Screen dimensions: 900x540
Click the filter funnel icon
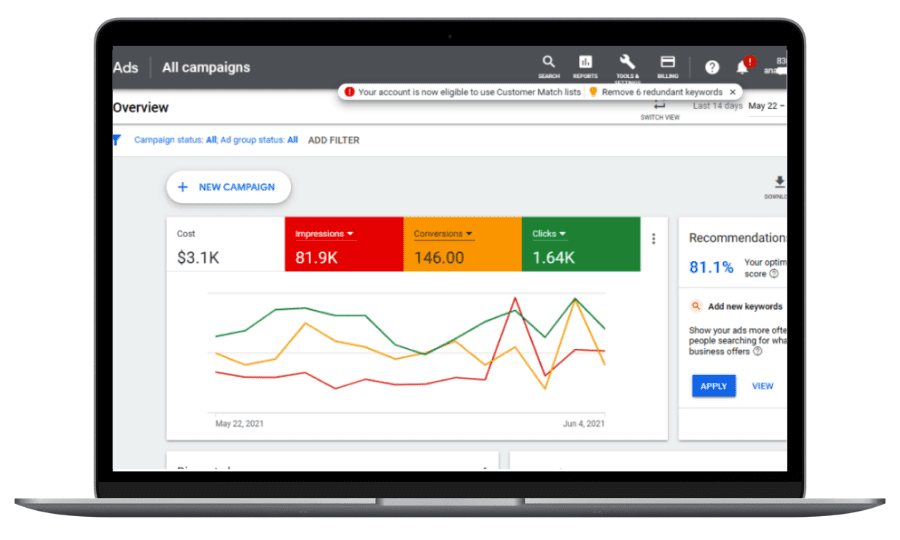116,140
